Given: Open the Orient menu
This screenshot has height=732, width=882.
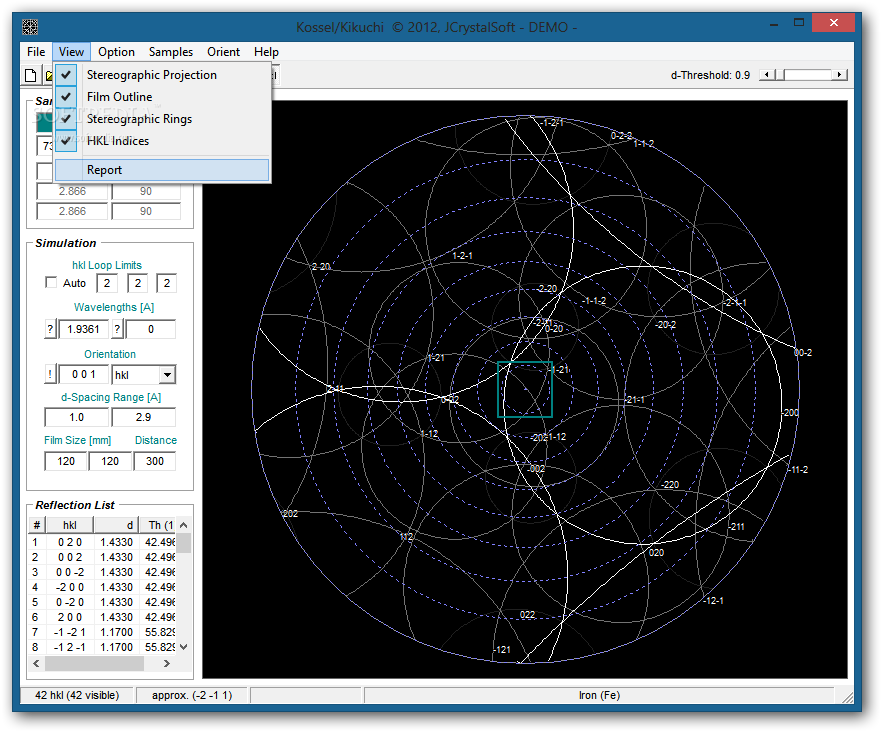Looking at the screenshot, I should point(223,52).
